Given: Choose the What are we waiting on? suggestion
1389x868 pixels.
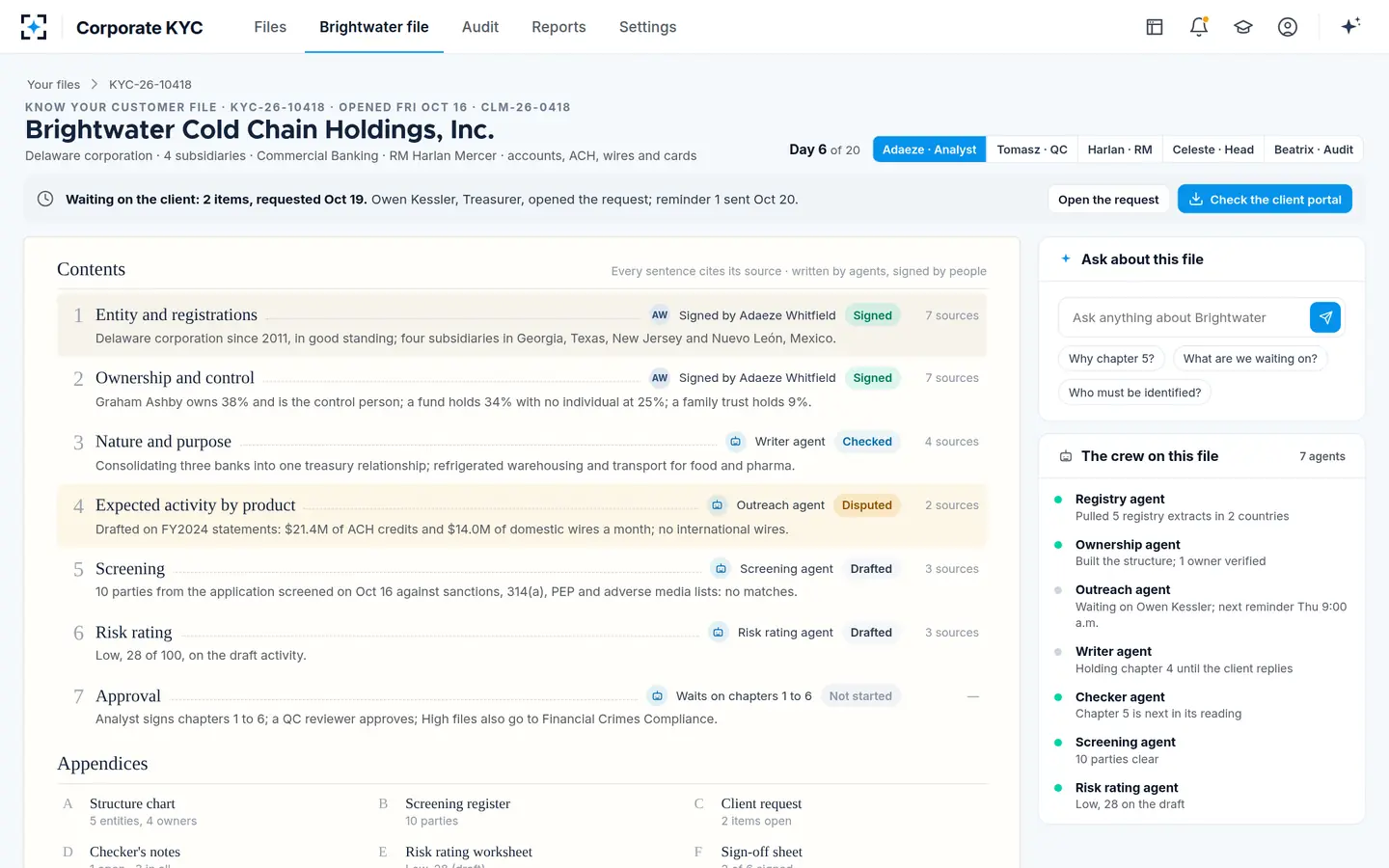Looking at the screenshot, I should point(1250,359).
